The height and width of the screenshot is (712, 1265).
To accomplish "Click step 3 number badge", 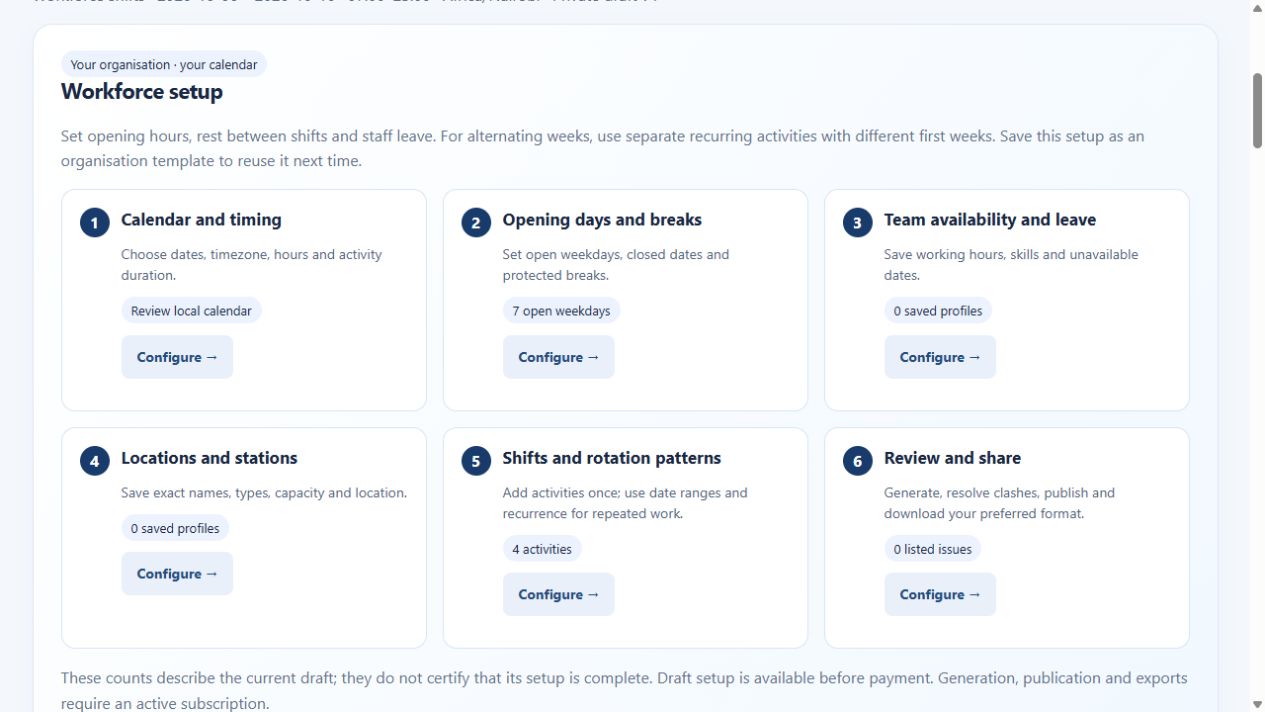I will [x=857, y=223].
